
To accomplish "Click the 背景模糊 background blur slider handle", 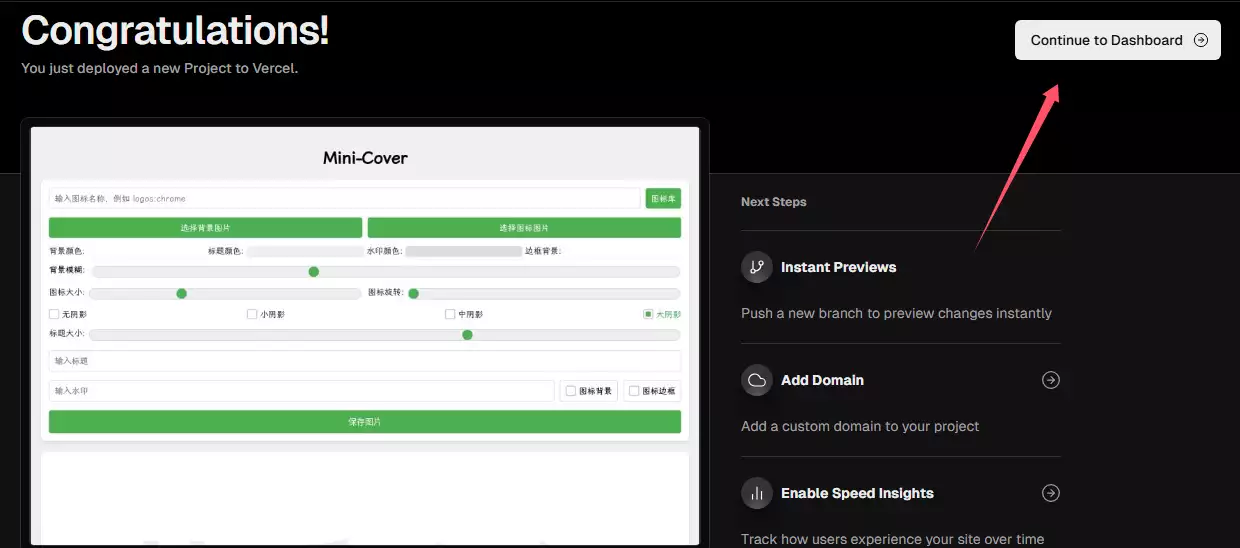I will pyautogui.click(x=313, y=271).
